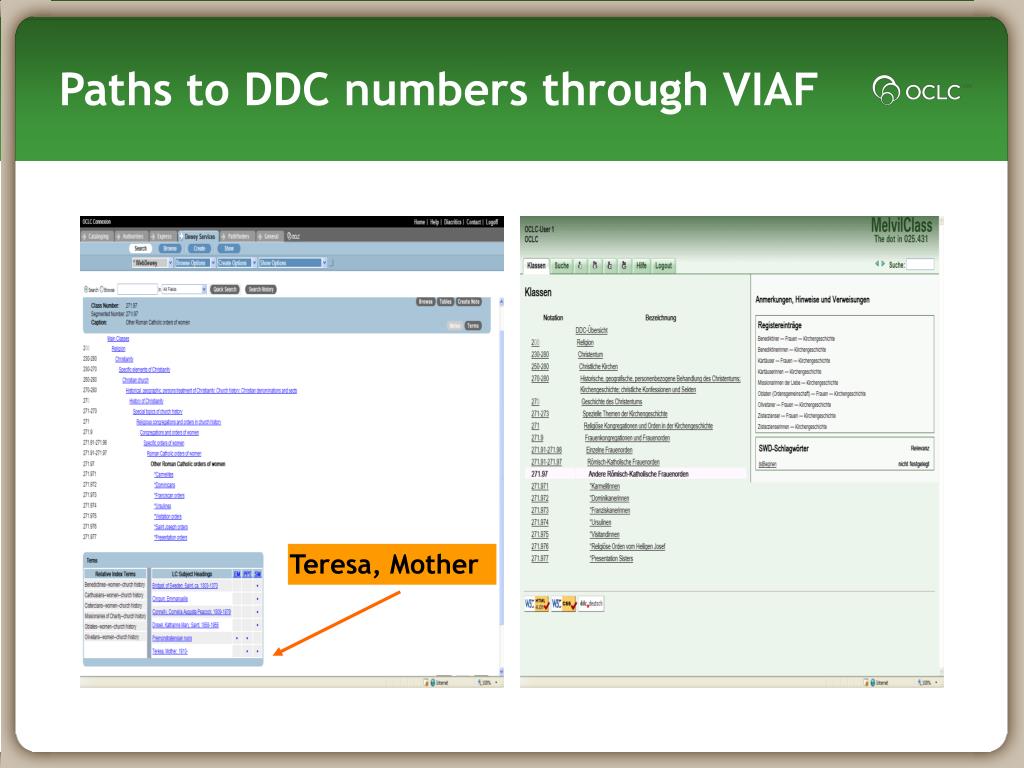Open the Hilfe tab in MelvilClass
Image resolution: width=1024 pixels, height=768 pixels.
tap(641, 266)
